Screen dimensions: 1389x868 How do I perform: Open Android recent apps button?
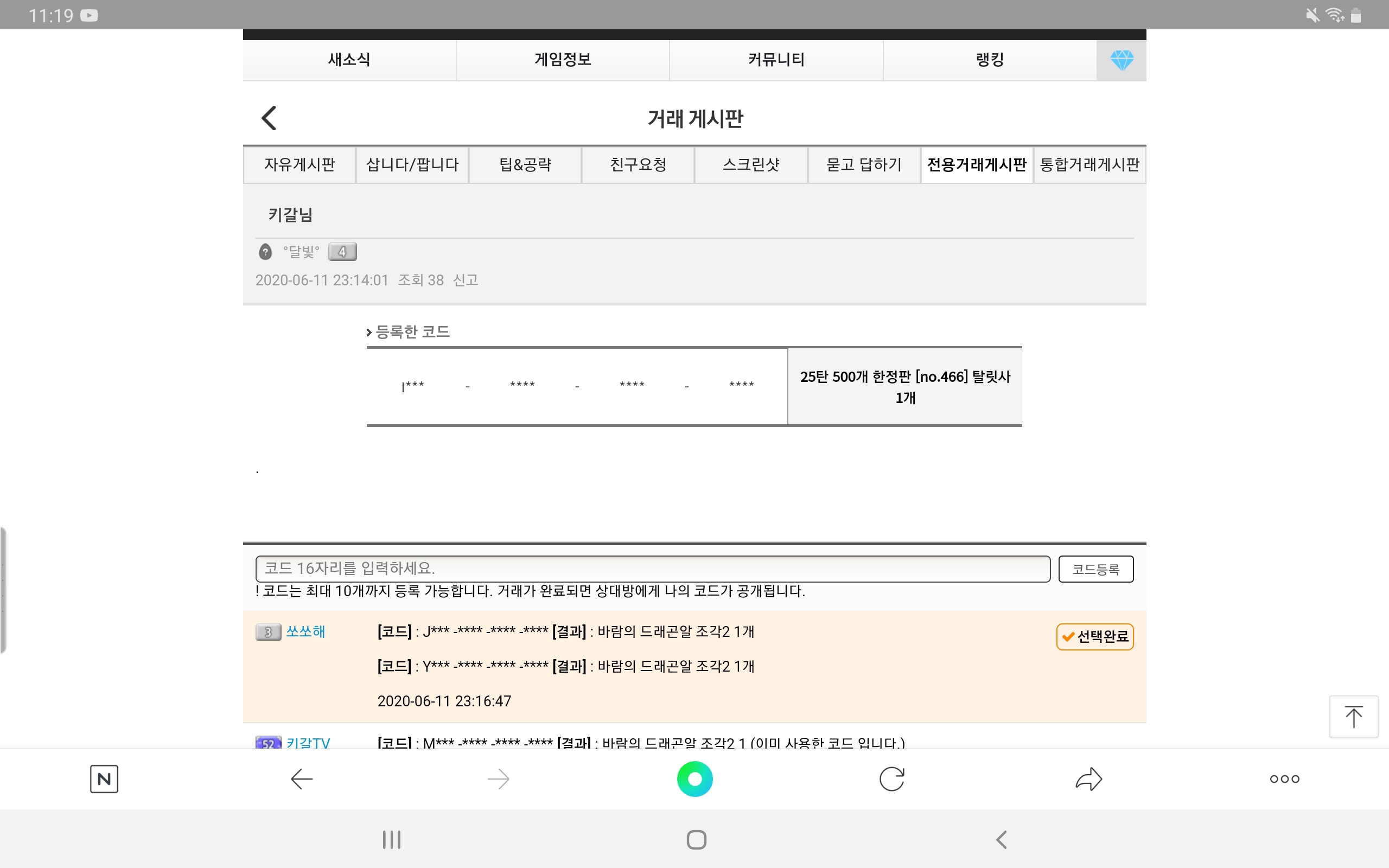pyautogui.click(x=391, y=839)
